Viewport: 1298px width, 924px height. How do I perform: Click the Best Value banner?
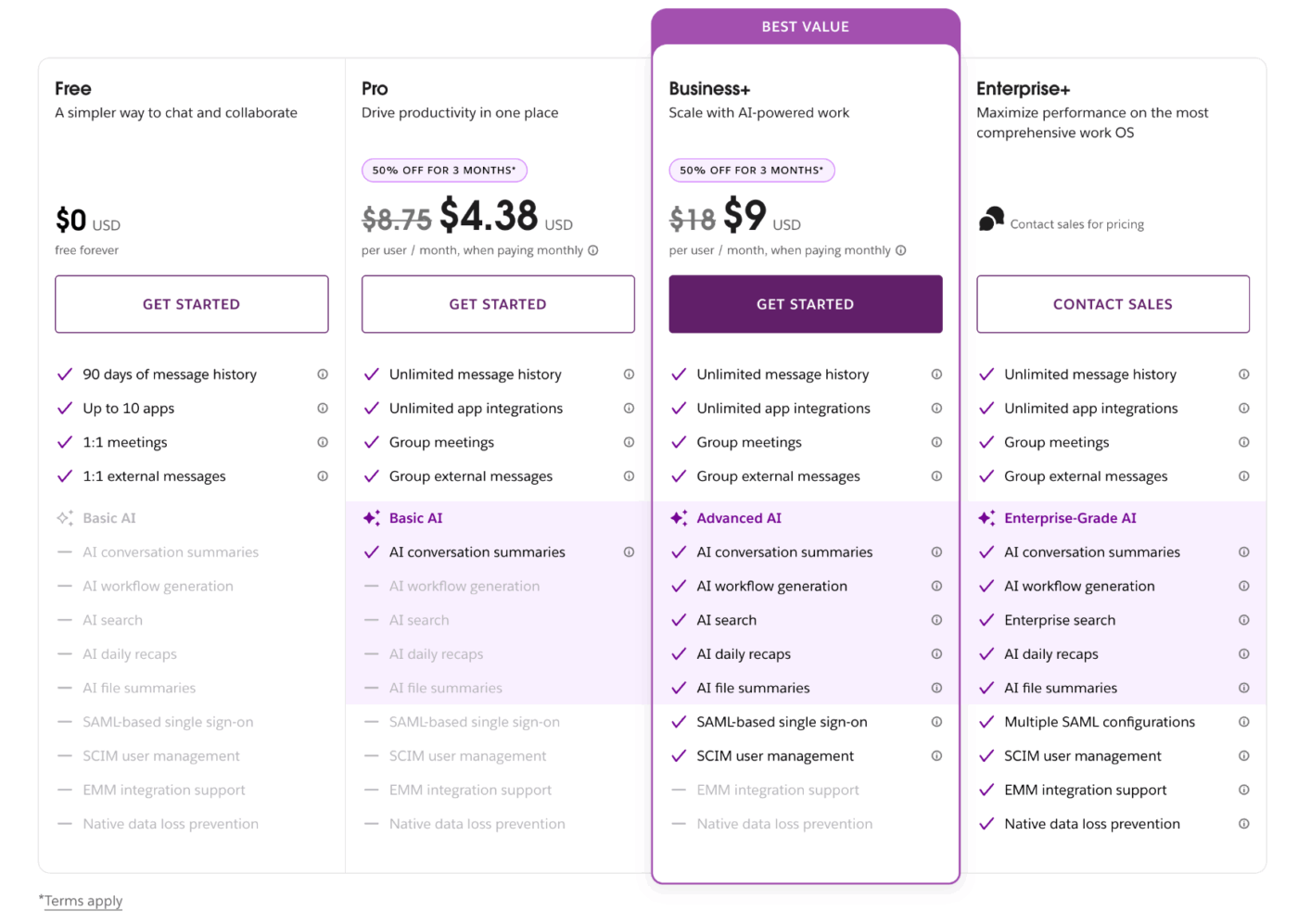pos(805,27)
